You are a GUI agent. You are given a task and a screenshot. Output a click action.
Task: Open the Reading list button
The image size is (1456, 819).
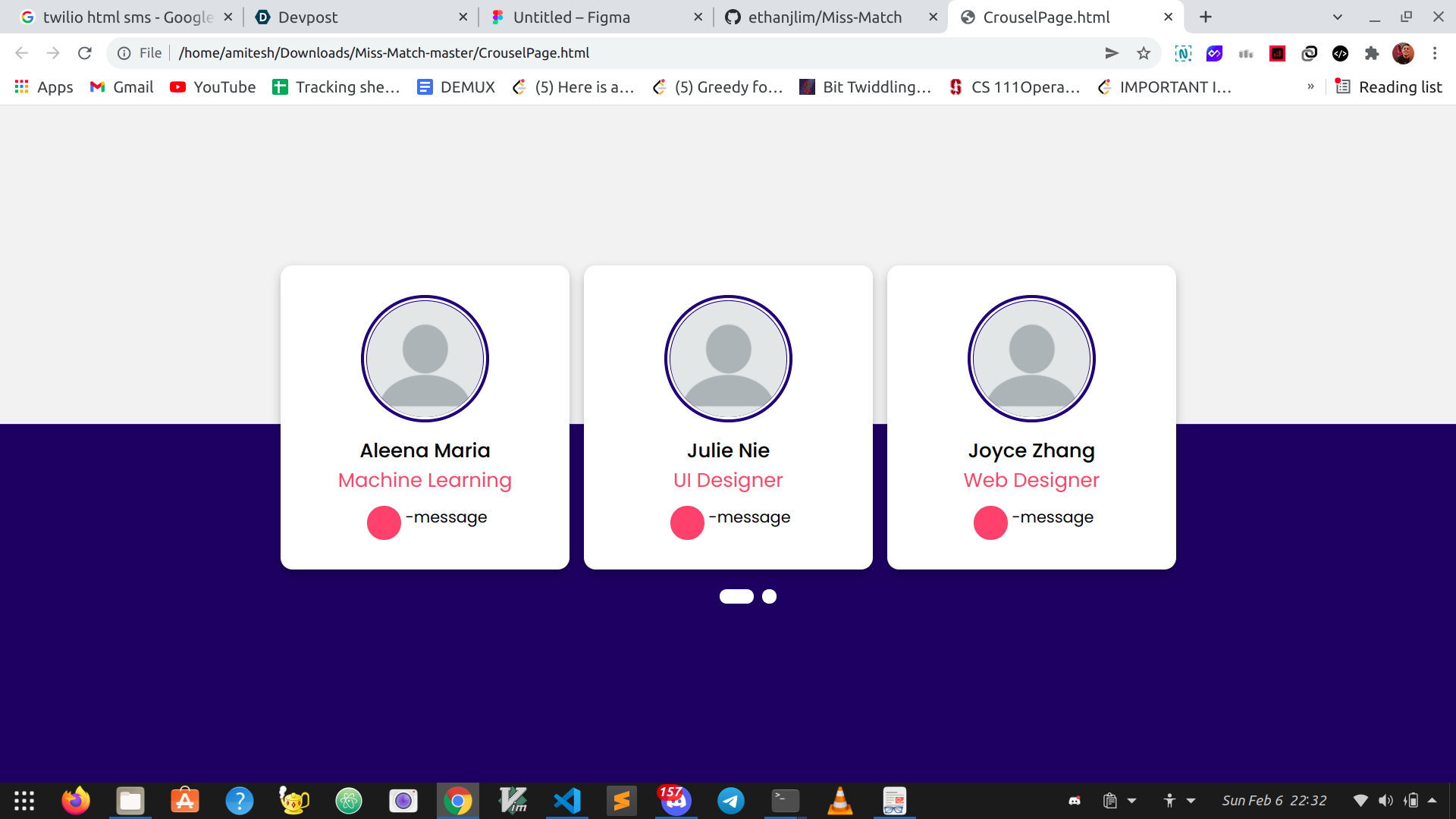[1389, 87]
